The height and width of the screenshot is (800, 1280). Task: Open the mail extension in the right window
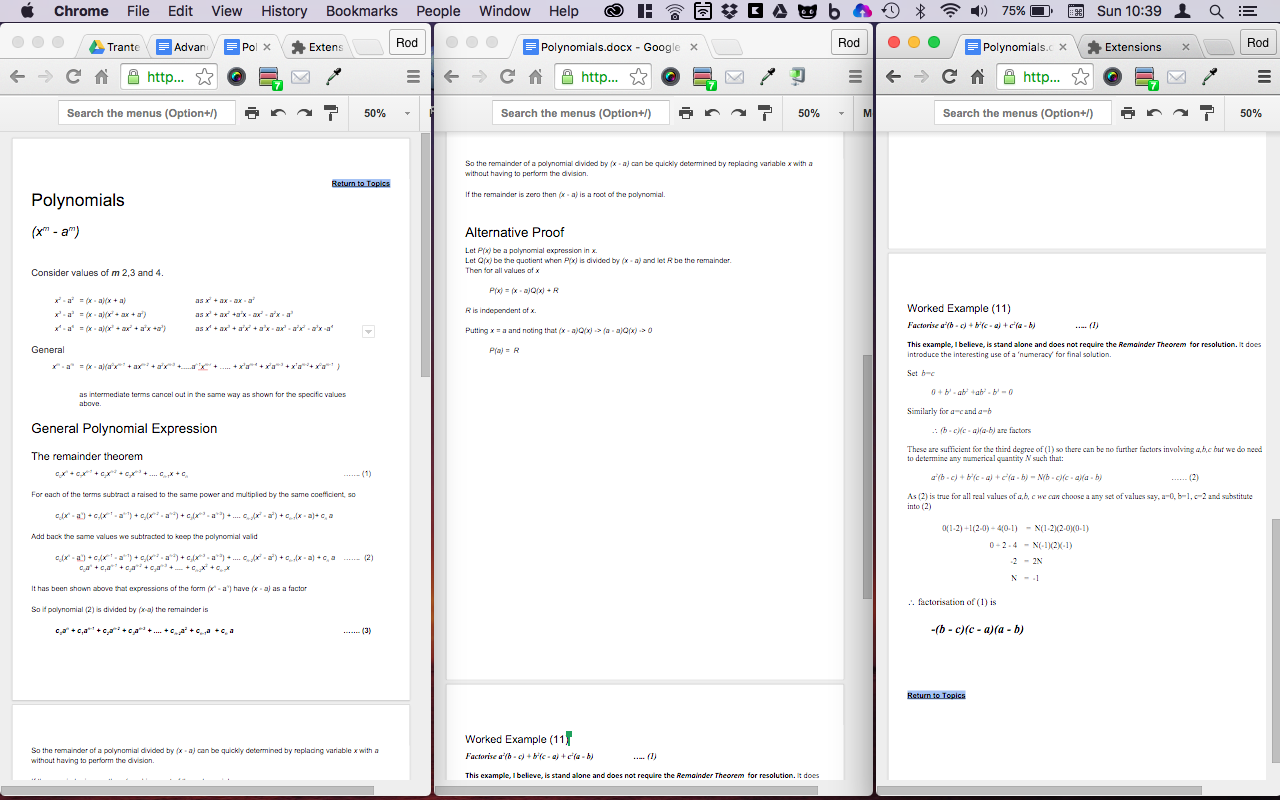[x=1177, y=77]
